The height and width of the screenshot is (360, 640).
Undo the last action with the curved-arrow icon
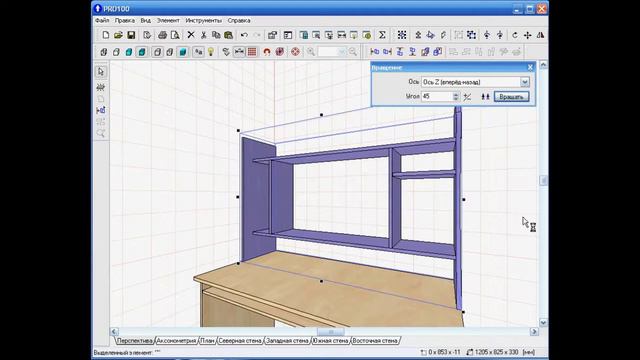point(244,35)
